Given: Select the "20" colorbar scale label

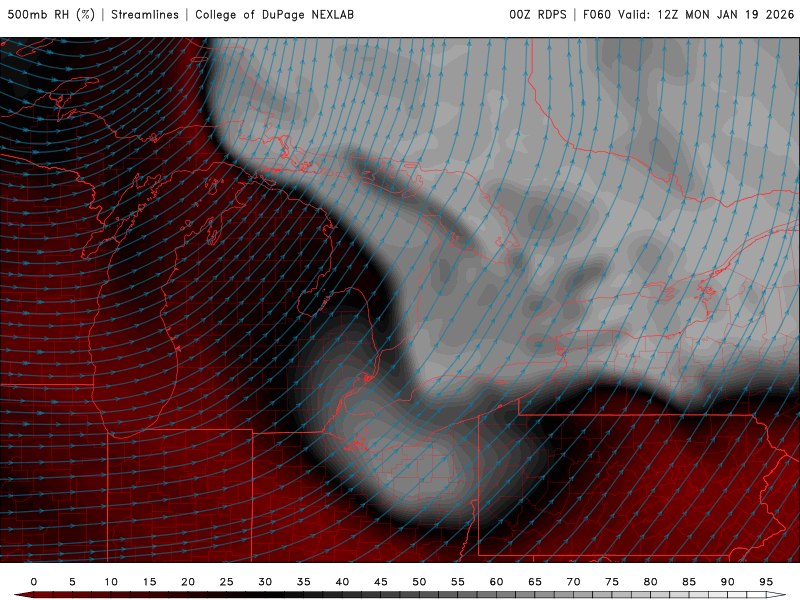Looking at the screenshot, I should coord(188,582).
